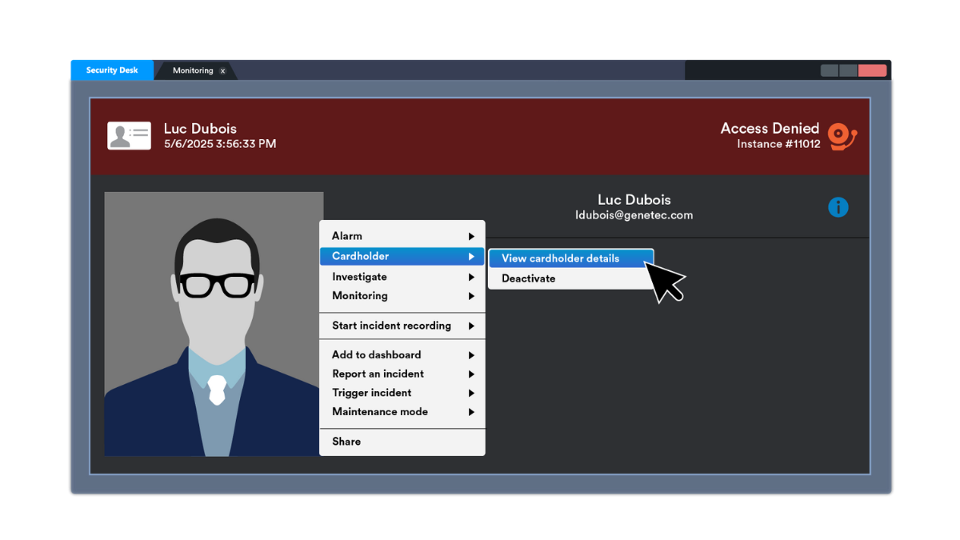Choose View cardholder details from submenu
The width and height of the screenshot is (960, 540).
[560, 258]
